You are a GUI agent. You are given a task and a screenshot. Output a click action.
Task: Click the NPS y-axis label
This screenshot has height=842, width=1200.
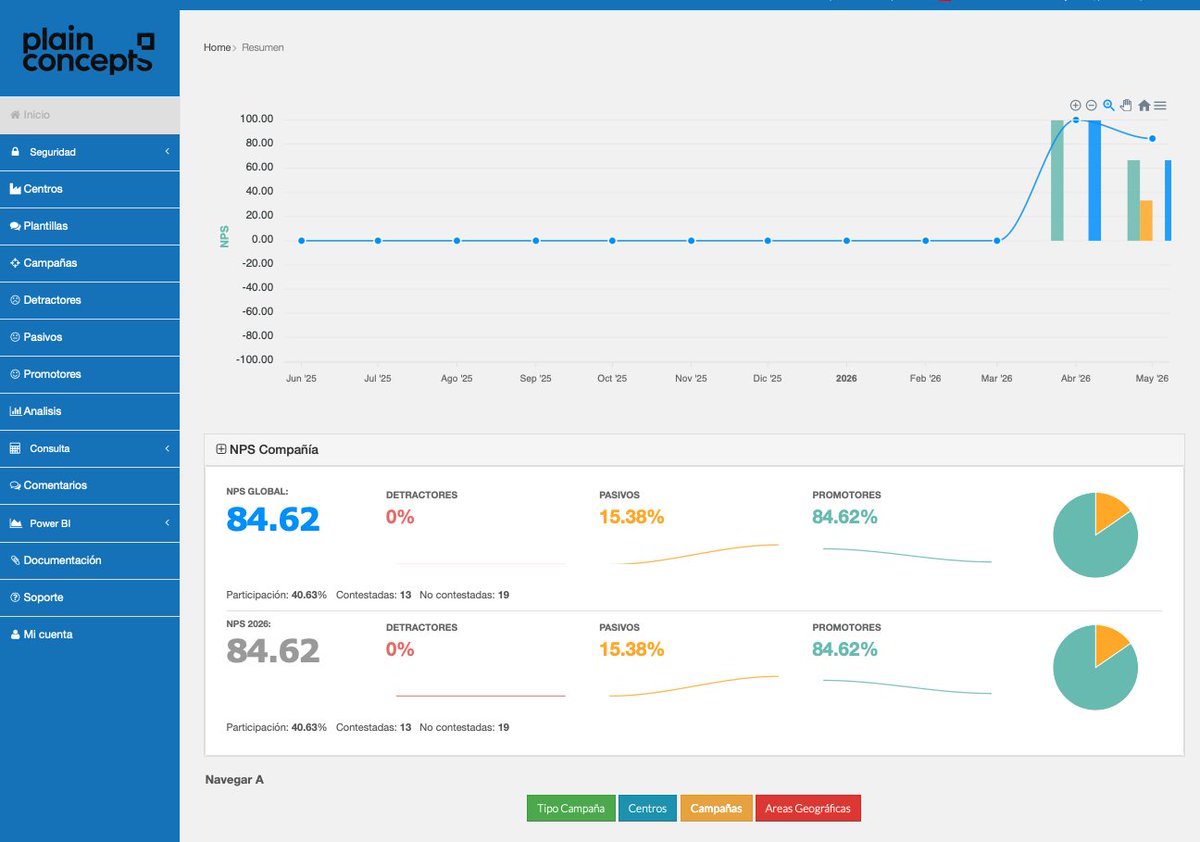[x=224, y=238]
